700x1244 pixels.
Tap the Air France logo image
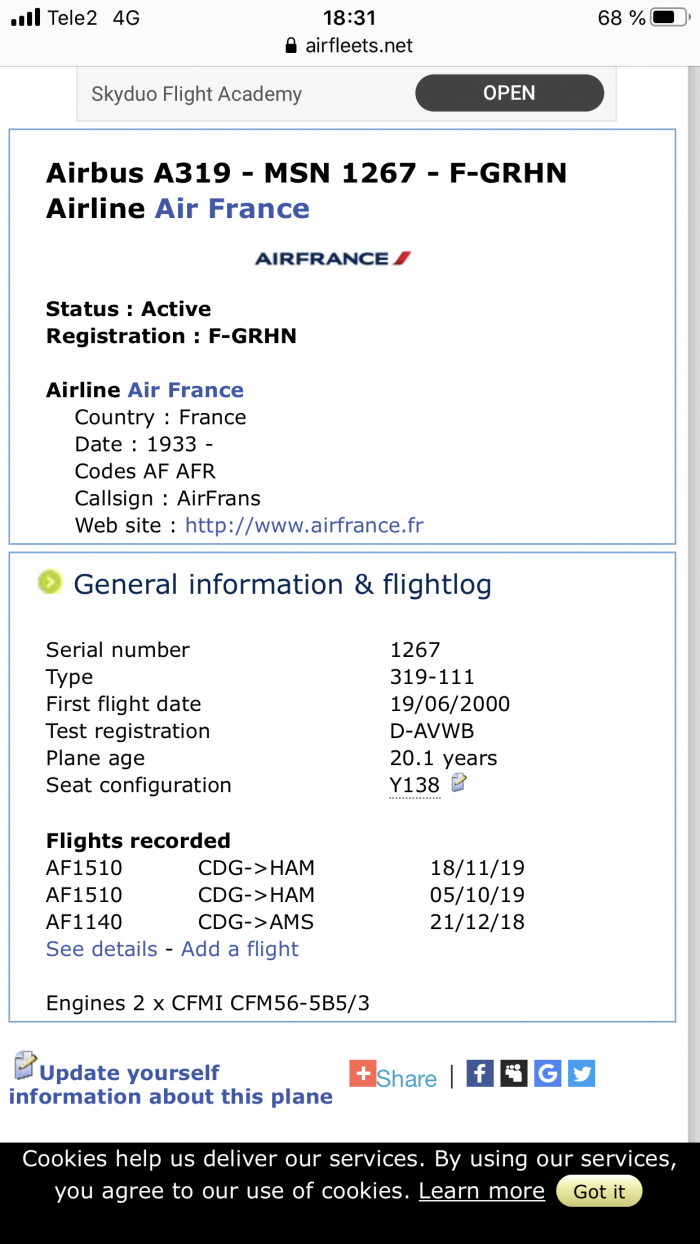pos(333,258)
